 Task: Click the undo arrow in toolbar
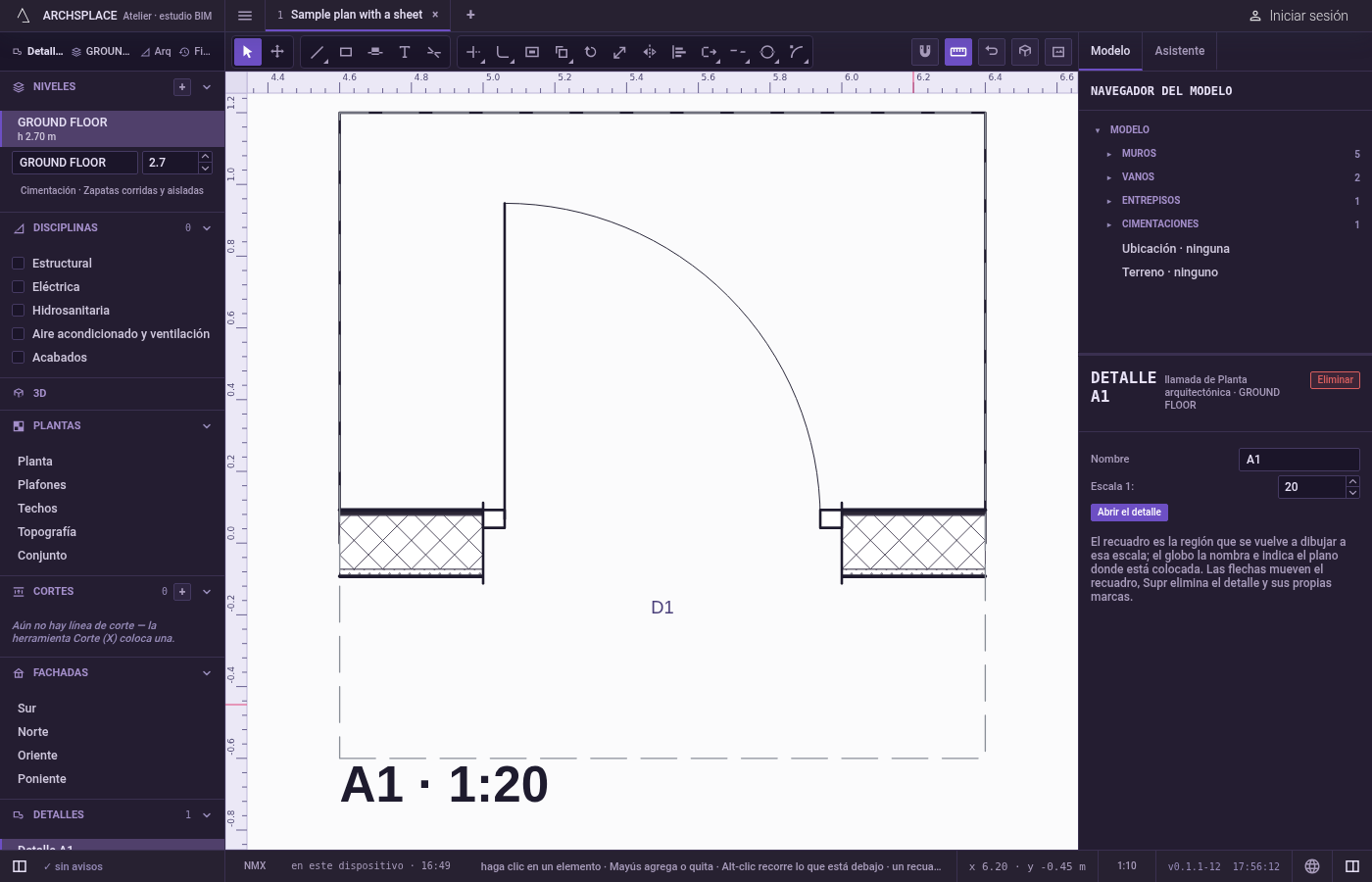click(992, 52)
